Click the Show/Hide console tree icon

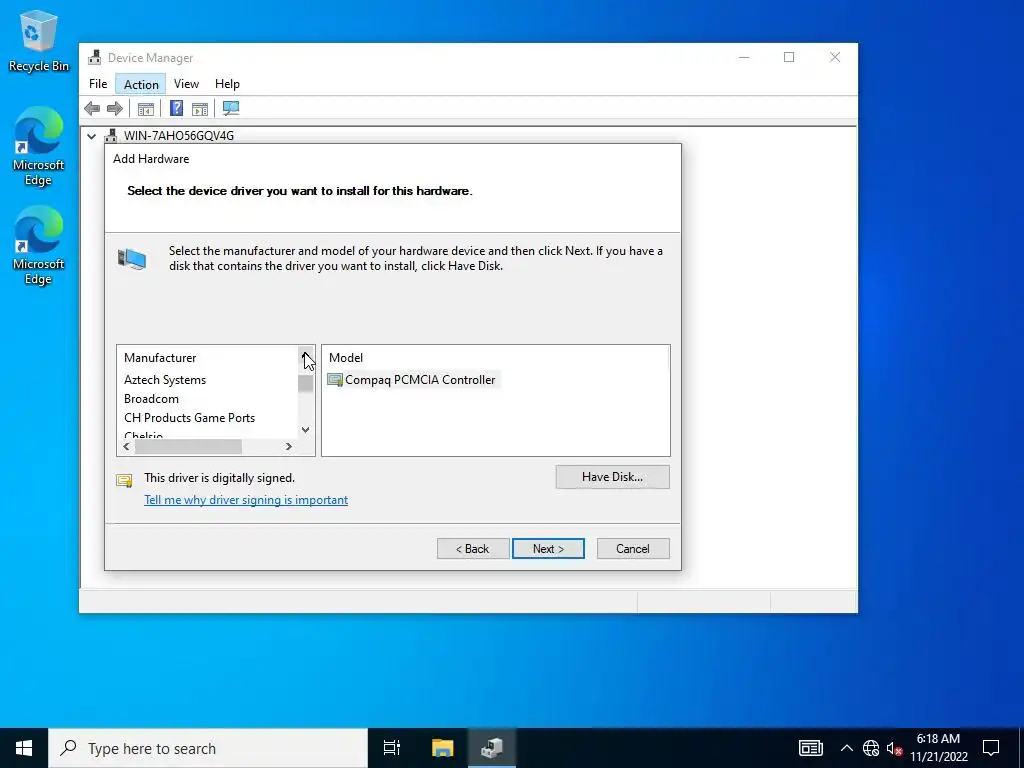[146, 108]
